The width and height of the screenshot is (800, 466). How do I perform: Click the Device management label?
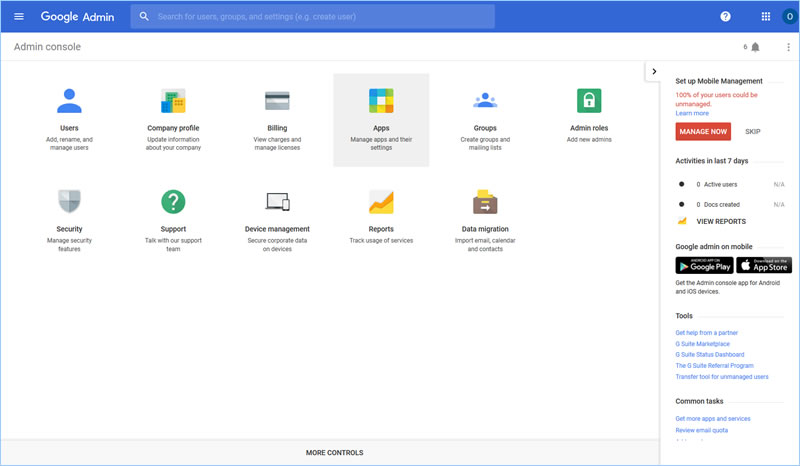[277, 229]
